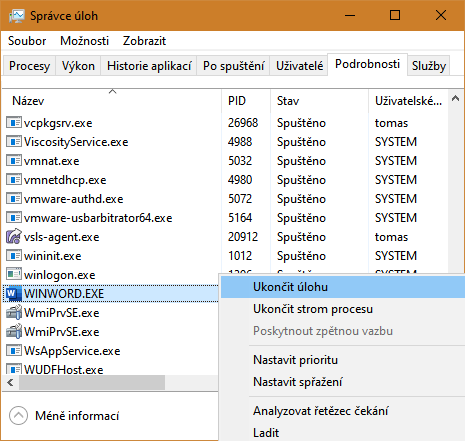Click the vmnetdhcp.exe process icon
The height and width of the screenshot is (441, 465).
(14, 180)
